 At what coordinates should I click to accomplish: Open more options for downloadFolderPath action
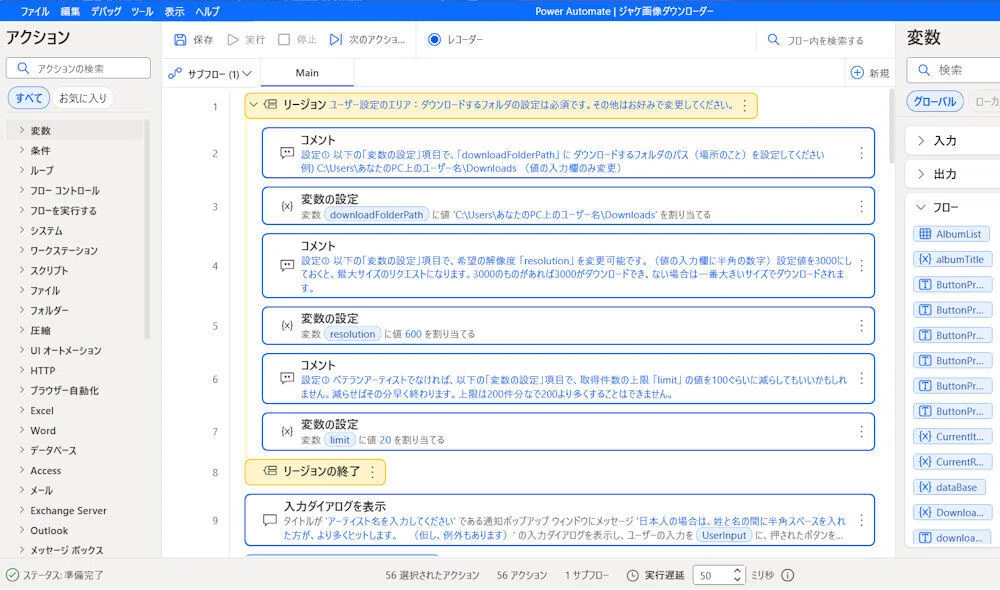(x=861, y=206)
